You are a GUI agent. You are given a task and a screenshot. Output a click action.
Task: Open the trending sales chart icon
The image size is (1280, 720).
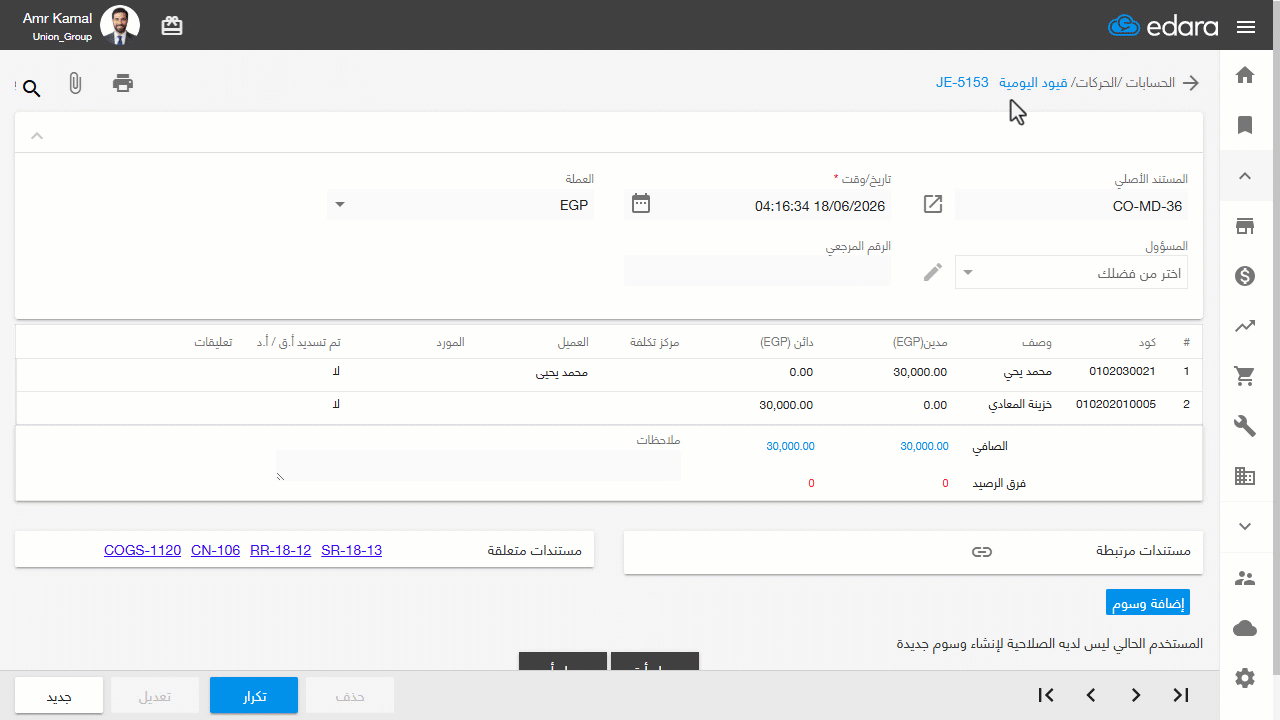point(1245,326)
